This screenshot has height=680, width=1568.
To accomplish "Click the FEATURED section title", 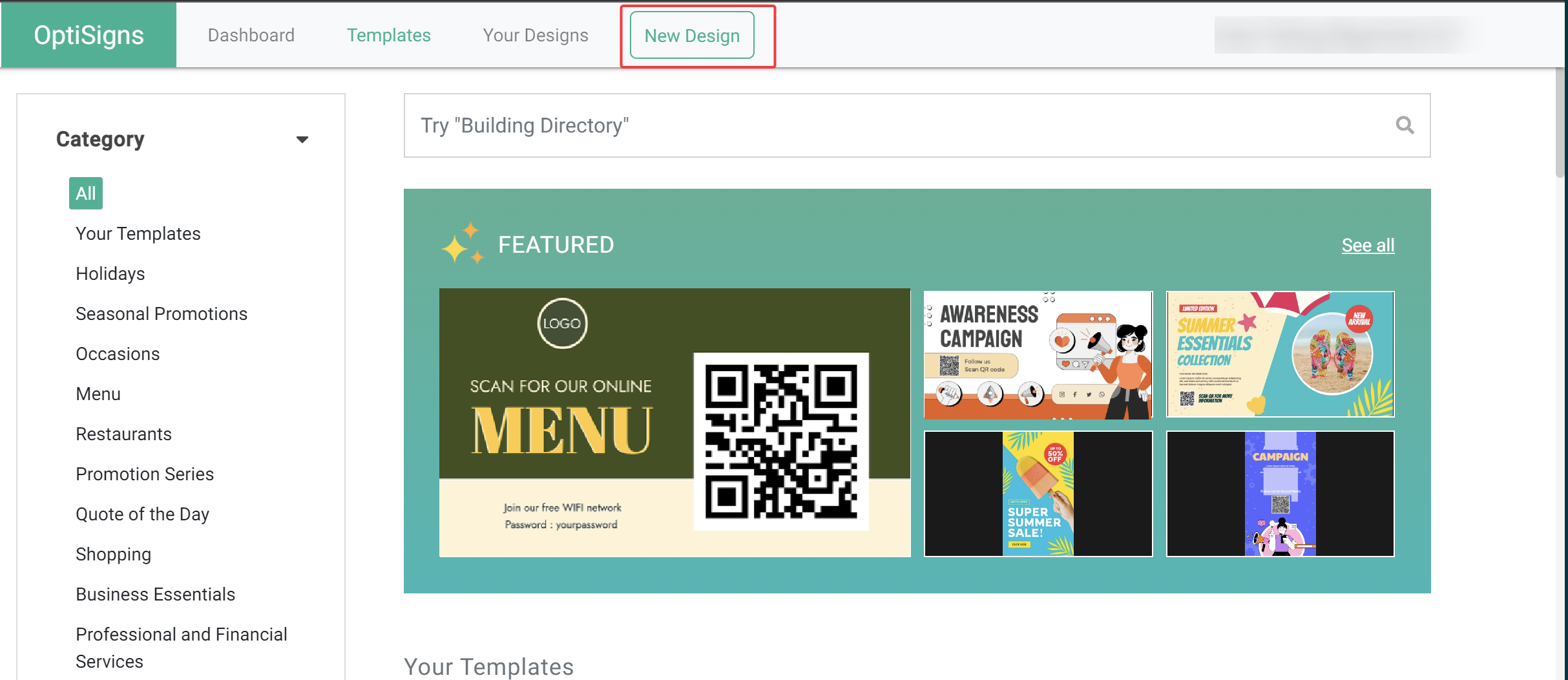I will pos(556,245).
